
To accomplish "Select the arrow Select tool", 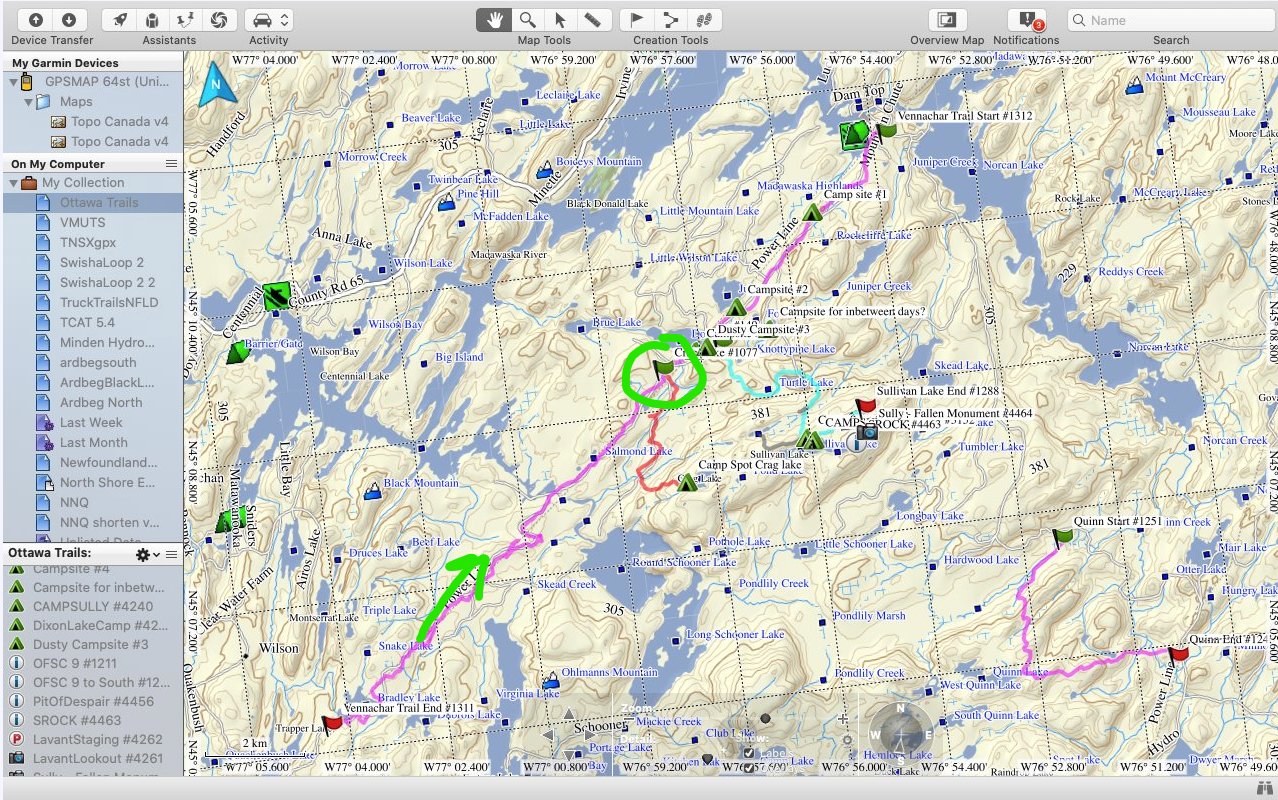I will tap(560, 20).
